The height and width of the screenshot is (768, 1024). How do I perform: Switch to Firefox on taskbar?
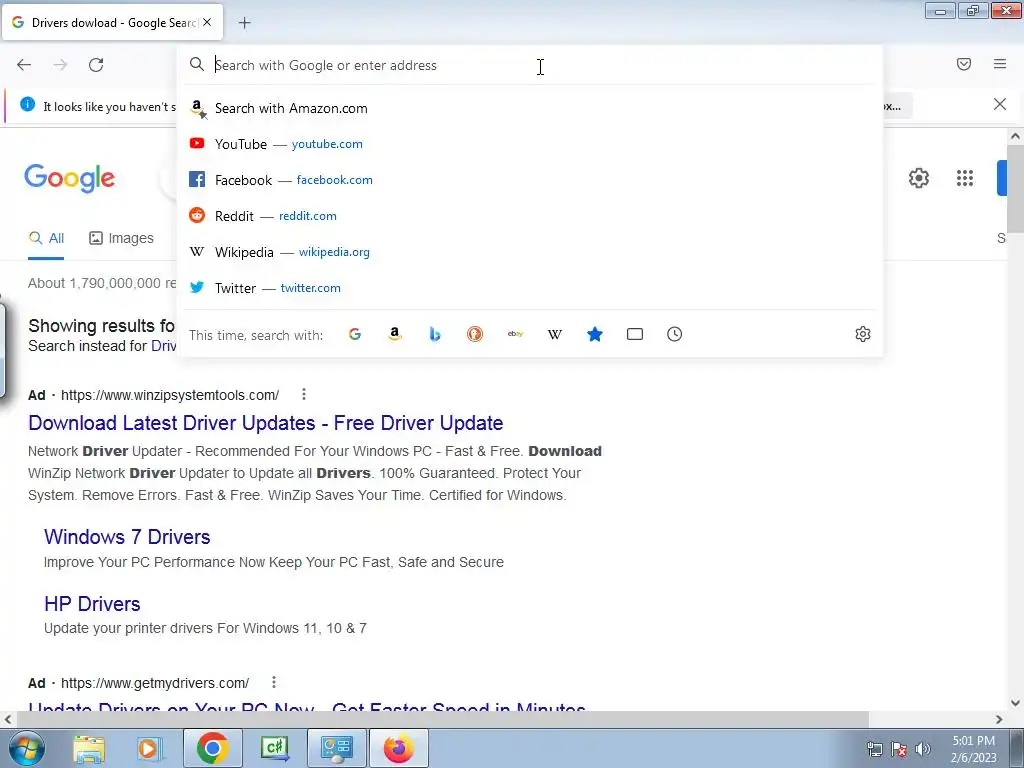[x=399, y=748]
